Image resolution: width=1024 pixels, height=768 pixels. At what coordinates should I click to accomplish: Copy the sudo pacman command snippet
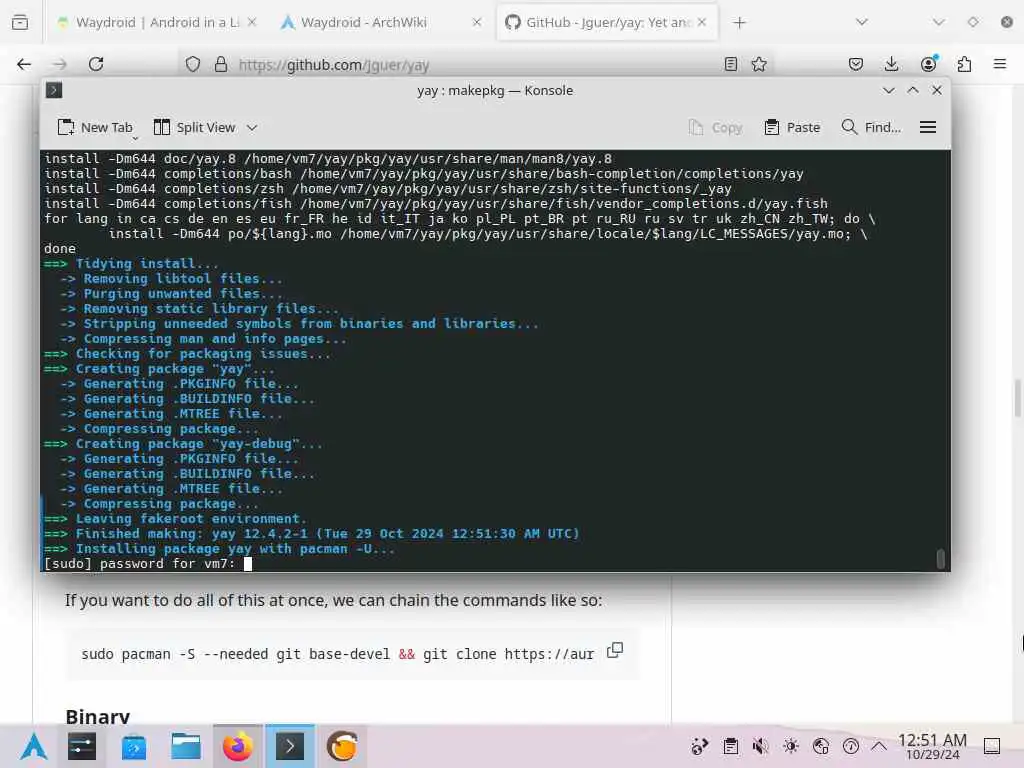pyautogui.click(x=615, y=650)
